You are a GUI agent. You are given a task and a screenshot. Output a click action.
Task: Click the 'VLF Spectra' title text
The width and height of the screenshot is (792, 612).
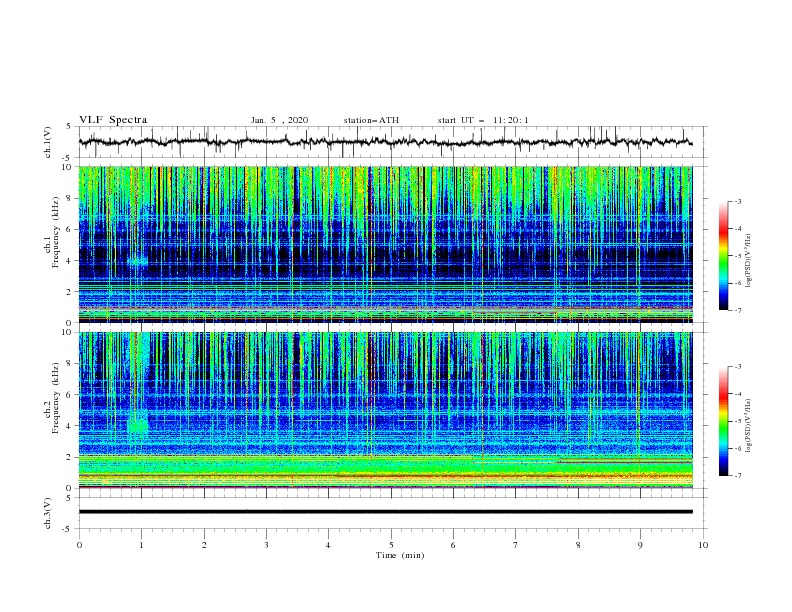click(113, 120)
